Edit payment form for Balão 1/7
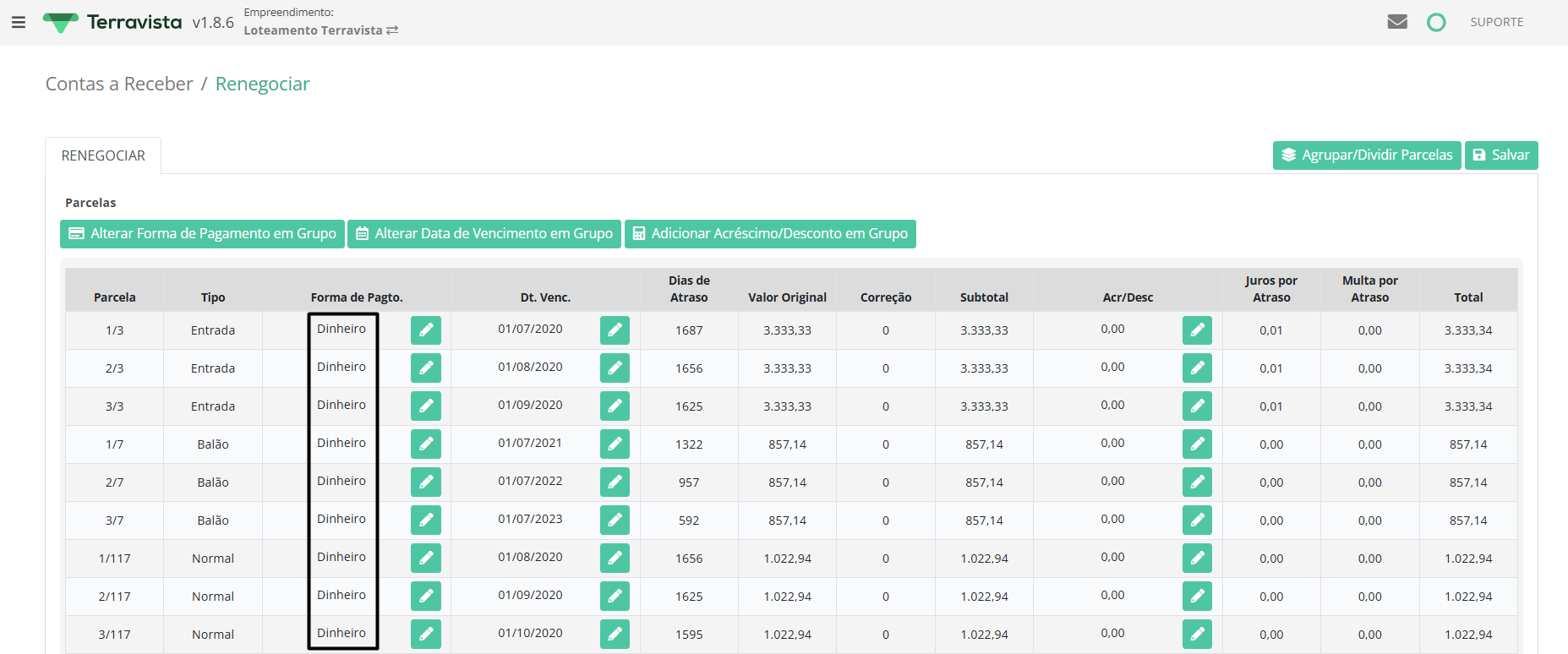The width and height of the screenshot is (1568, 654). click(426, 444)
